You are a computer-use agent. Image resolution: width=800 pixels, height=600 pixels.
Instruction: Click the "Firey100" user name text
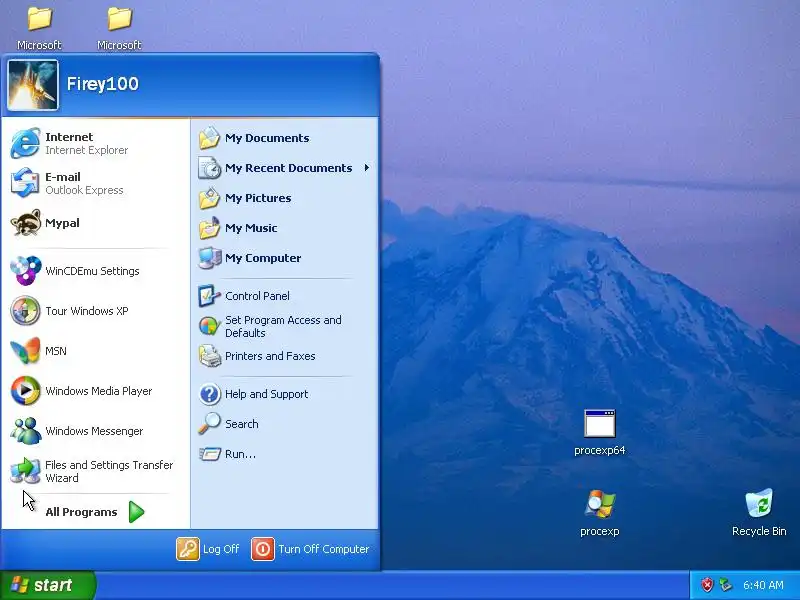pyautogui.click(x=103, y=84)
